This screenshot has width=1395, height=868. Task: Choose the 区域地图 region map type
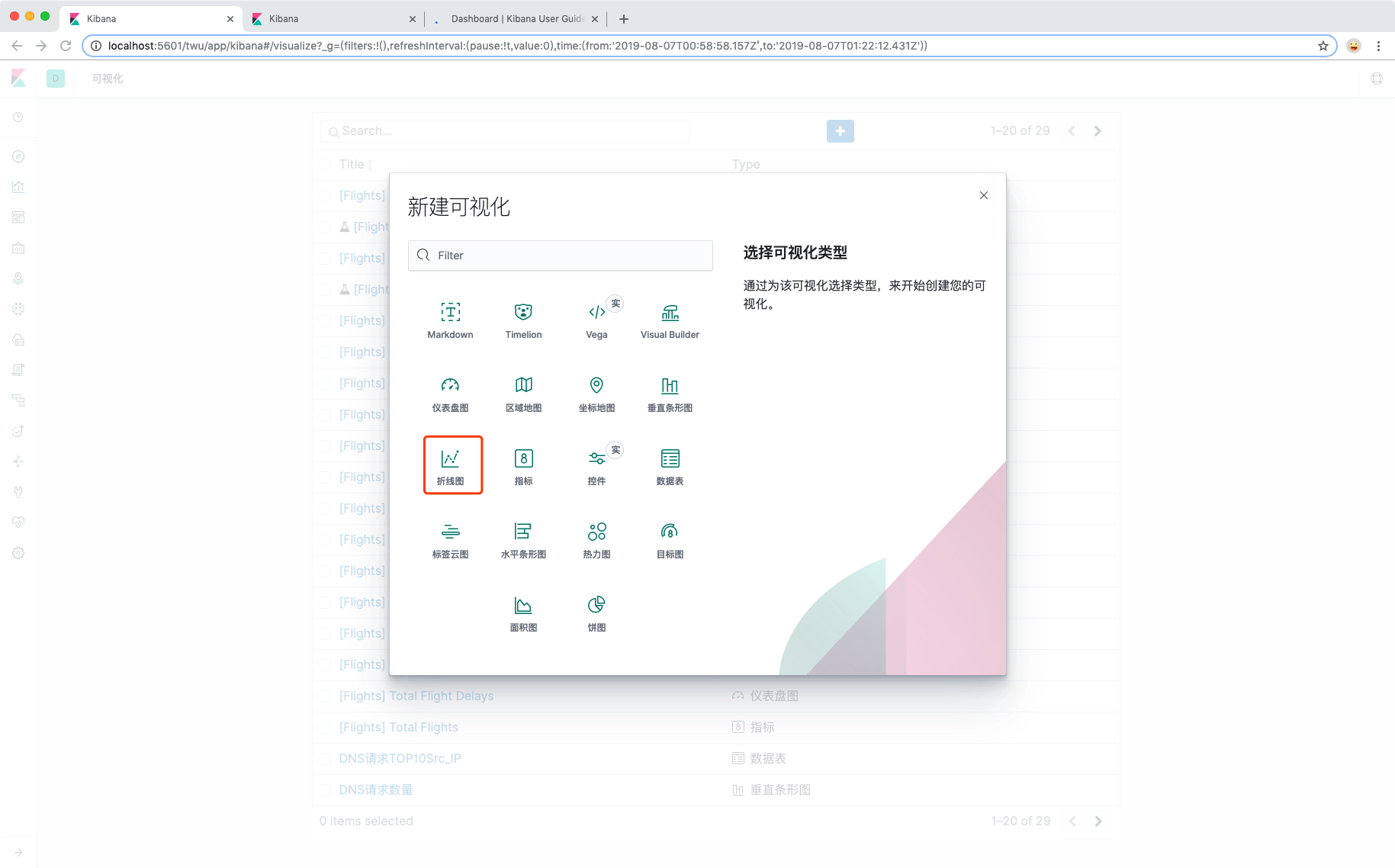pyautogui.click(x=523, y=394)
